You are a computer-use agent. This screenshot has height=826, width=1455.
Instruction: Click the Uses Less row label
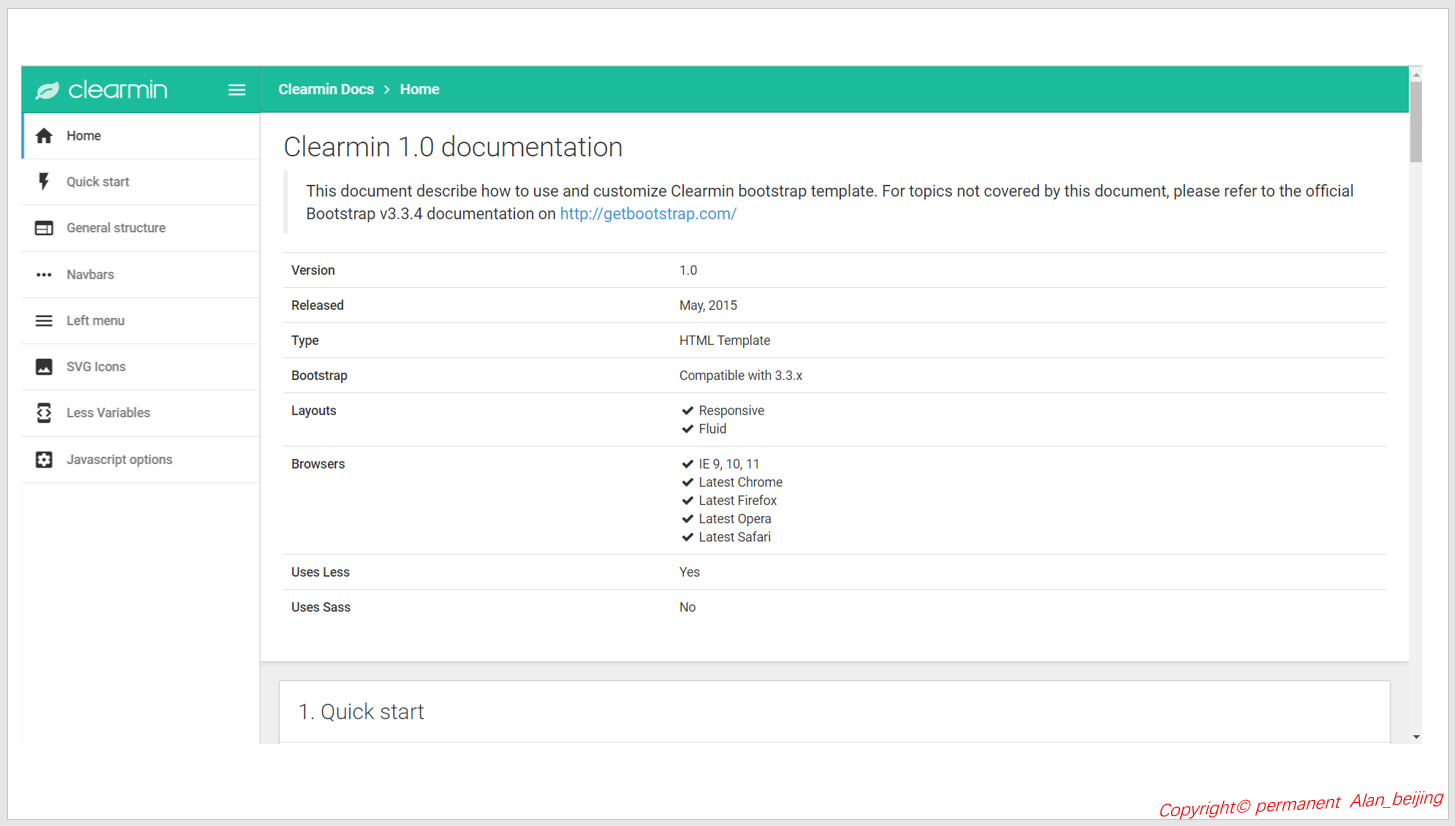321,573
